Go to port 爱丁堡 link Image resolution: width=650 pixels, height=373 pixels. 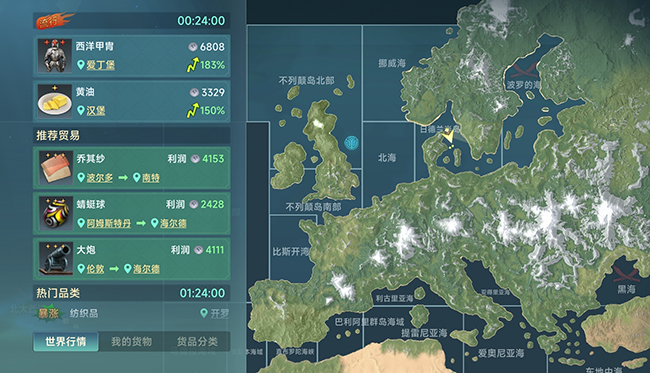(100, 65)
